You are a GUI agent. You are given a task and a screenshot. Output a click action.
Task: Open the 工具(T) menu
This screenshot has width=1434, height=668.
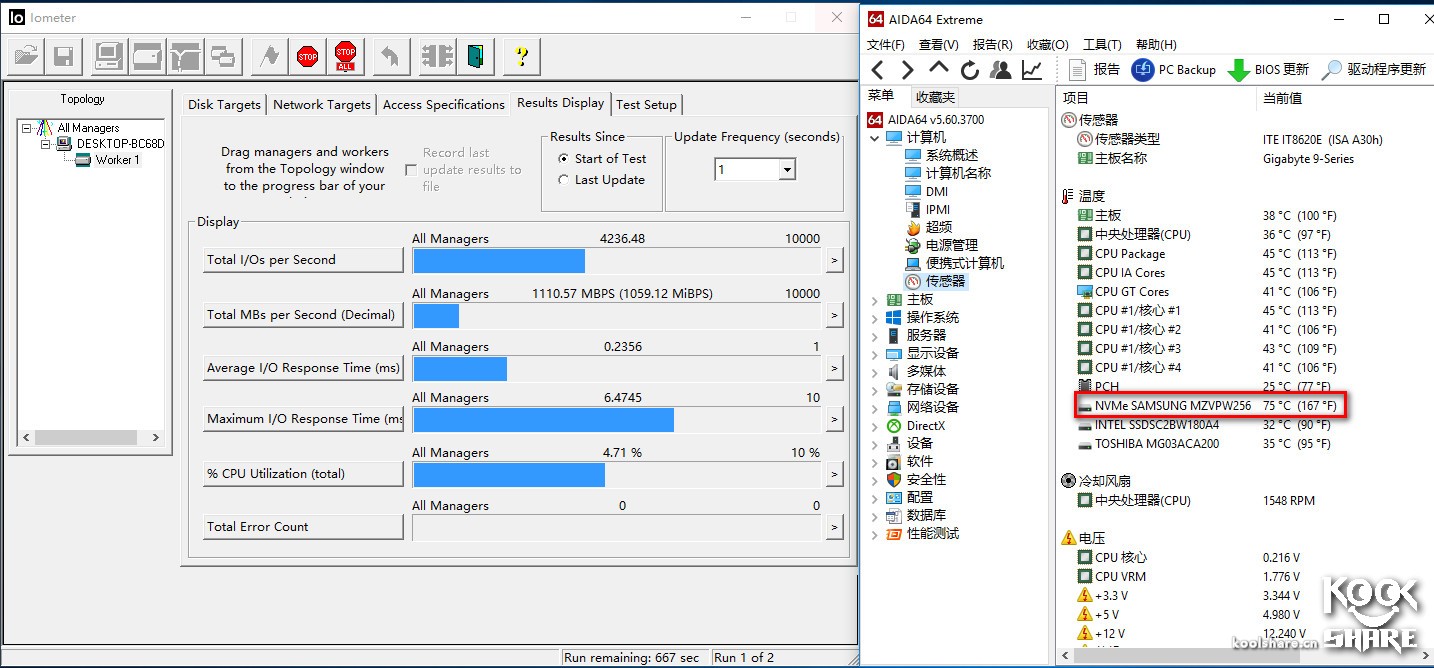(x=1102, y=45)
